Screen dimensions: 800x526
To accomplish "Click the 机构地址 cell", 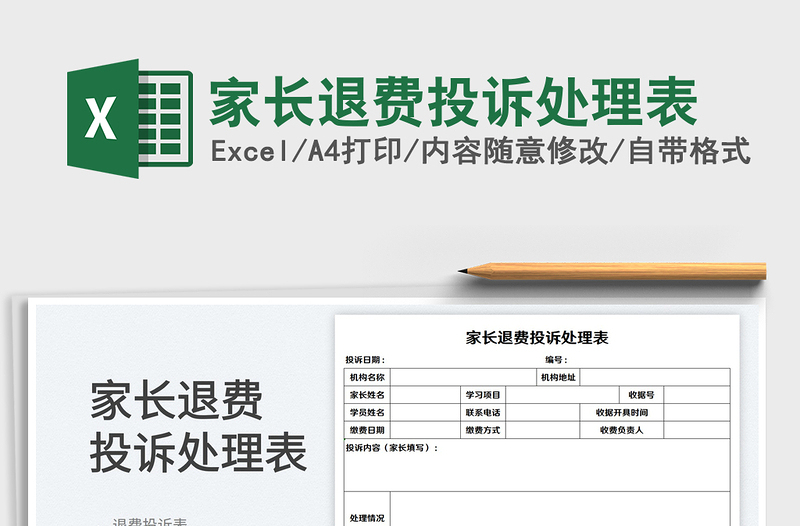I will [x=558, y=378].
